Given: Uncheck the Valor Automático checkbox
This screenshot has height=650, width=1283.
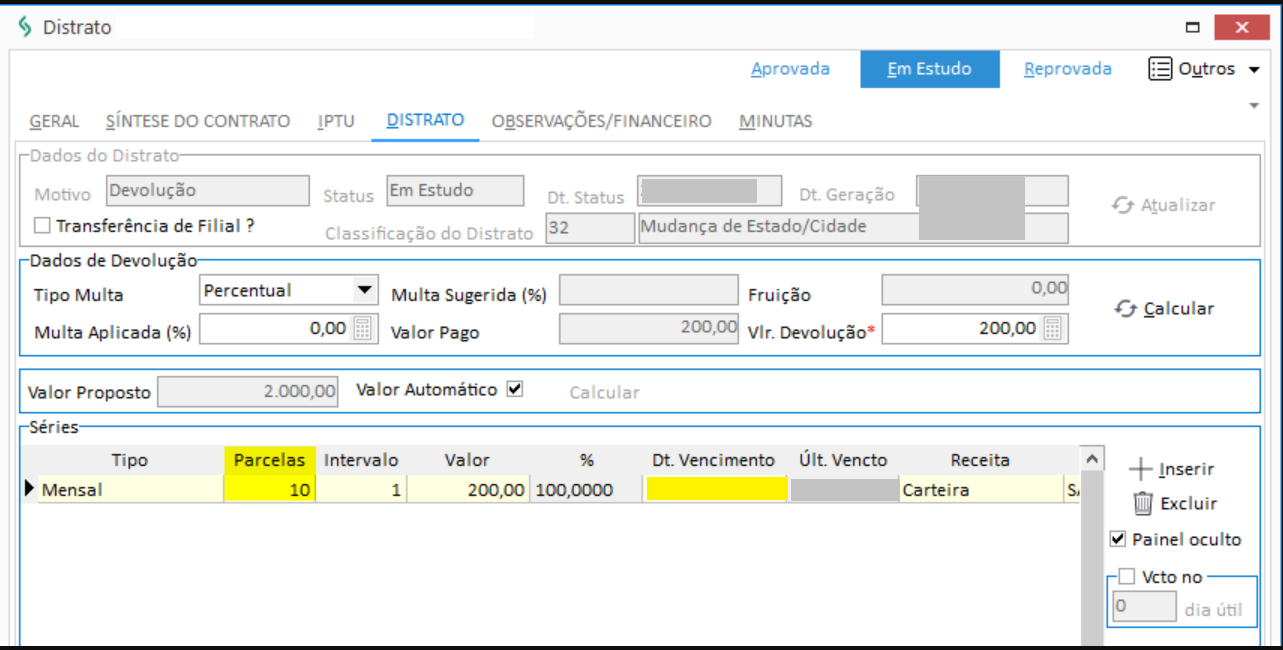Looking at the screenshot, I should [515, 390].
